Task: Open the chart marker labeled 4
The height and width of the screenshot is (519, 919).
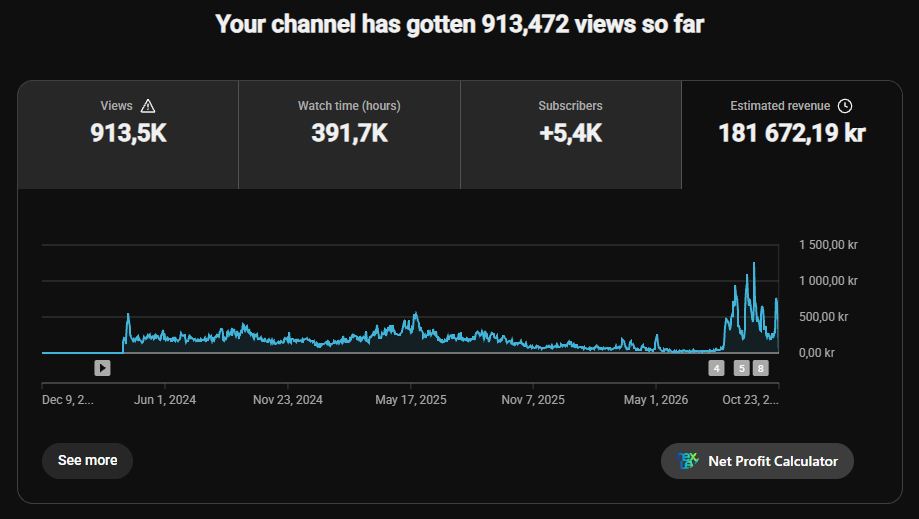Action: pyautogui.click(x=716, y=368)
